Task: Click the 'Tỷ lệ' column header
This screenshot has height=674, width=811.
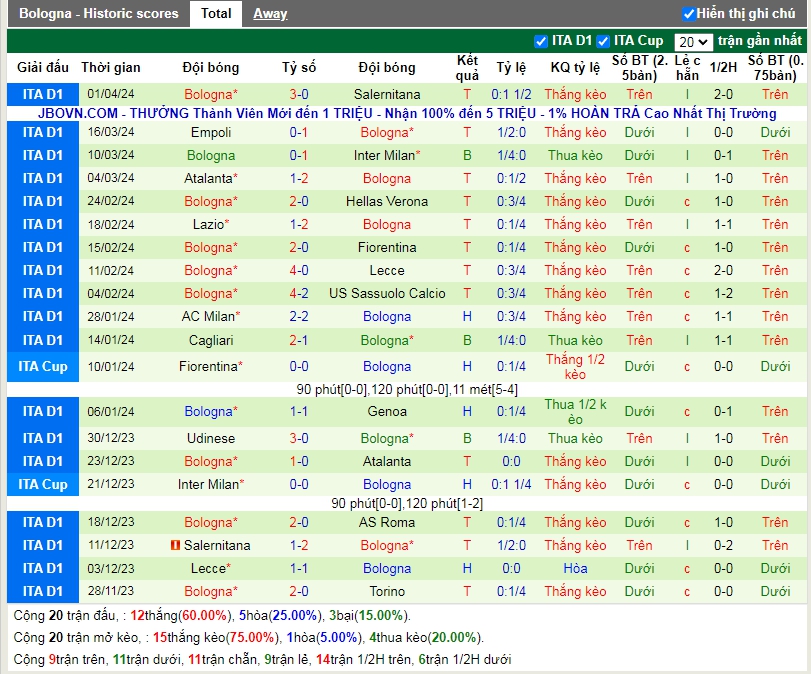Action: point(511,68)
